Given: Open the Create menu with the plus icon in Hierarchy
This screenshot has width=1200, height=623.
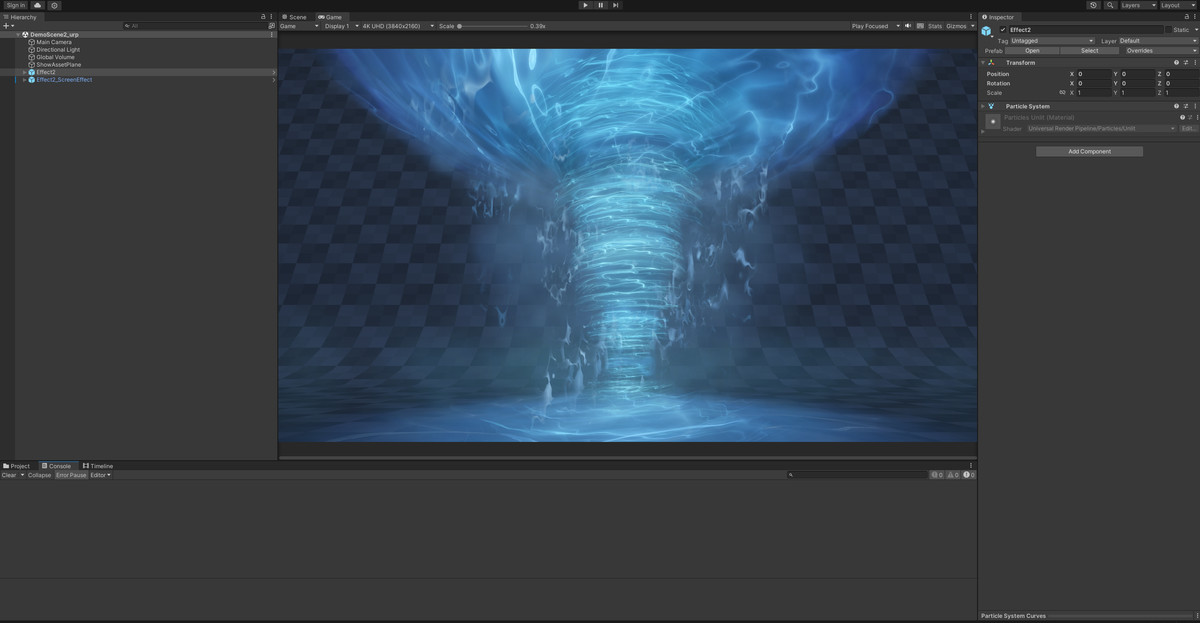Looking at the screenshot, I should click(x=6, y=25).
